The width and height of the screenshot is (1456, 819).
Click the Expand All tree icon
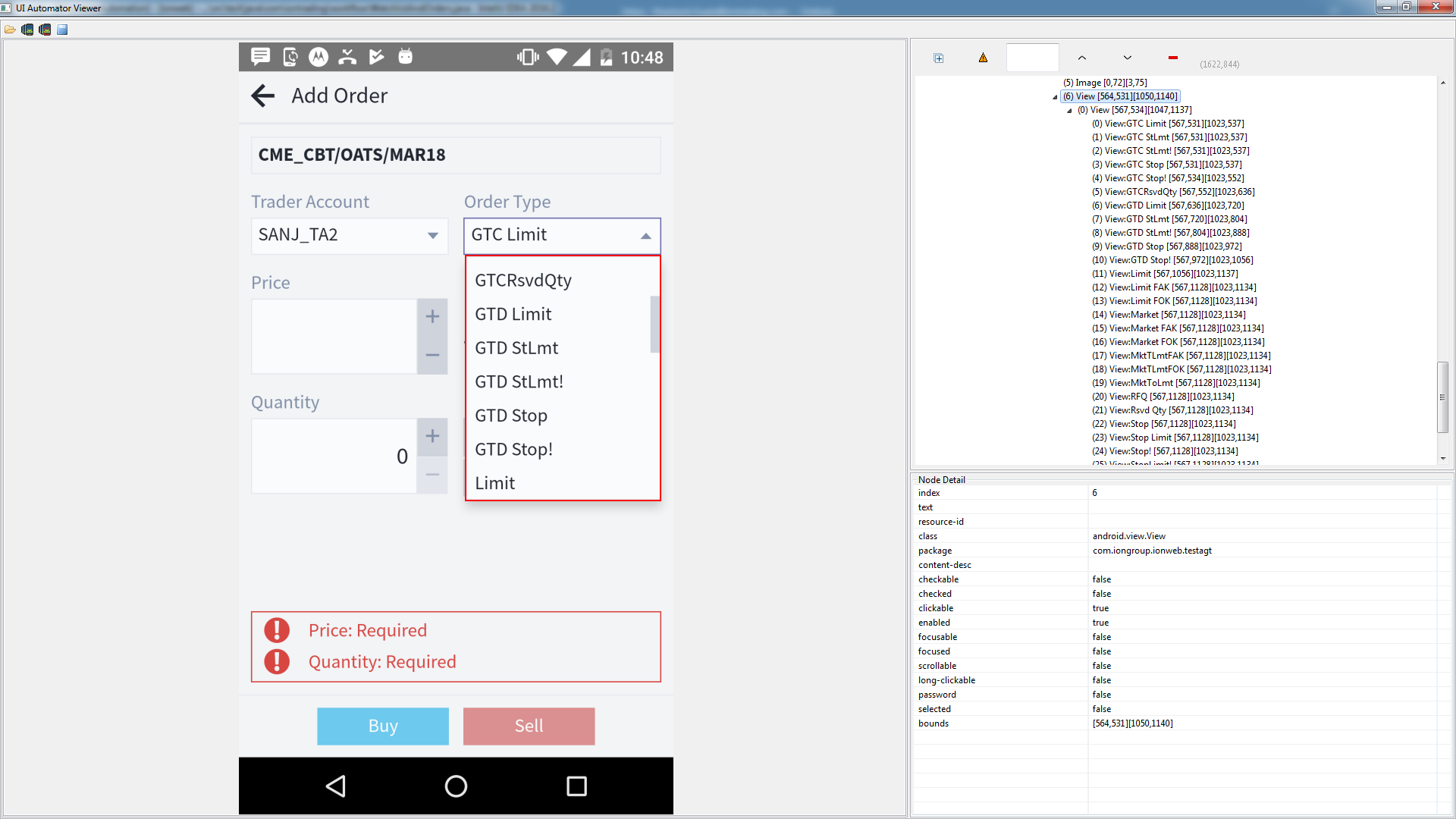[938, 58]
